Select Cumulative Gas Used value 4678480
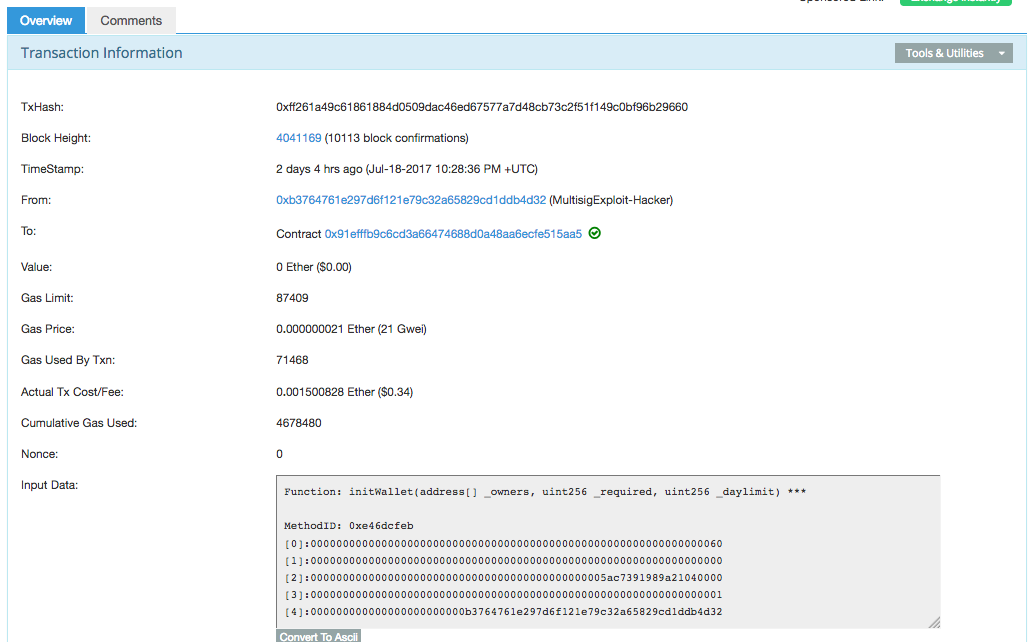The image size is (1033, 642). [x=298, y=423]
